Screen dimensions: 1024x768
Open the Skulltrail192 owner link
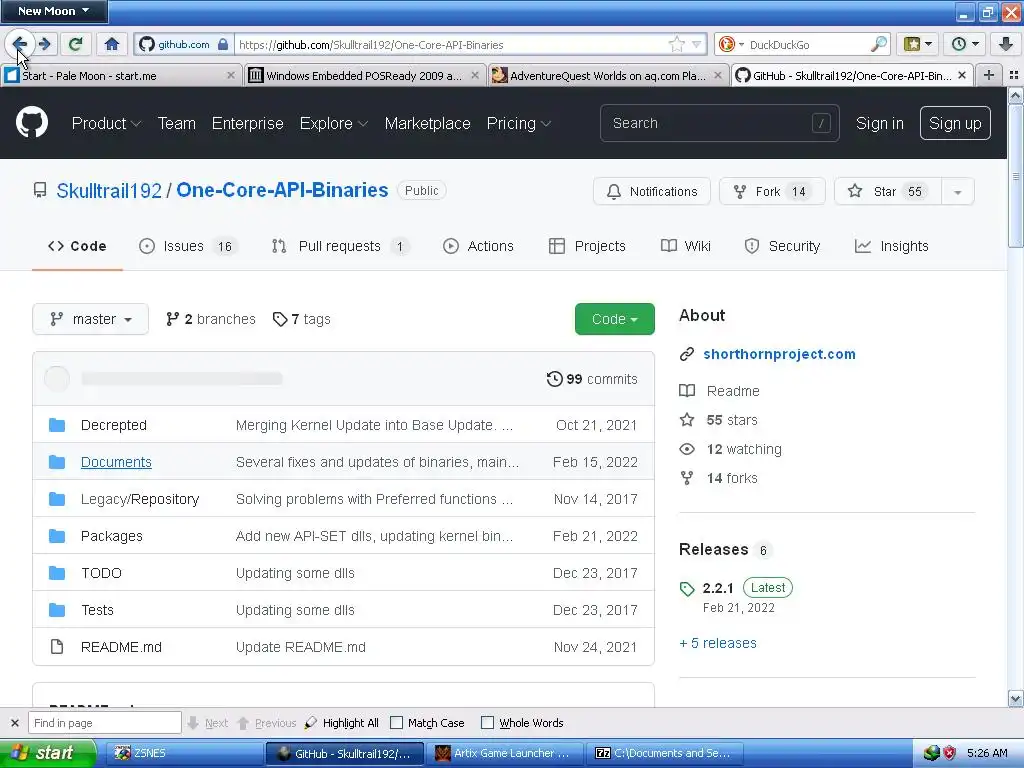(x=109, y=191)
